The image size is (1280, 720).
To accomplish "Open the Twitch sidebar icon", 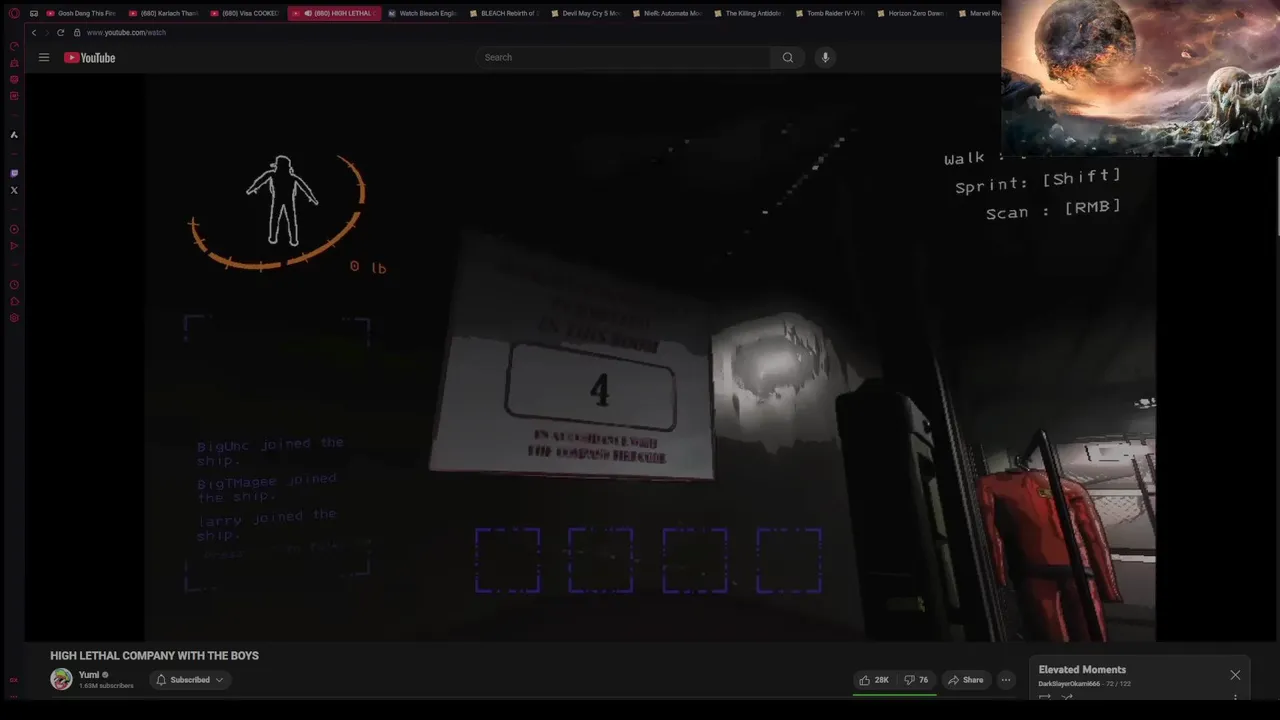I will (x=14, y=173).
